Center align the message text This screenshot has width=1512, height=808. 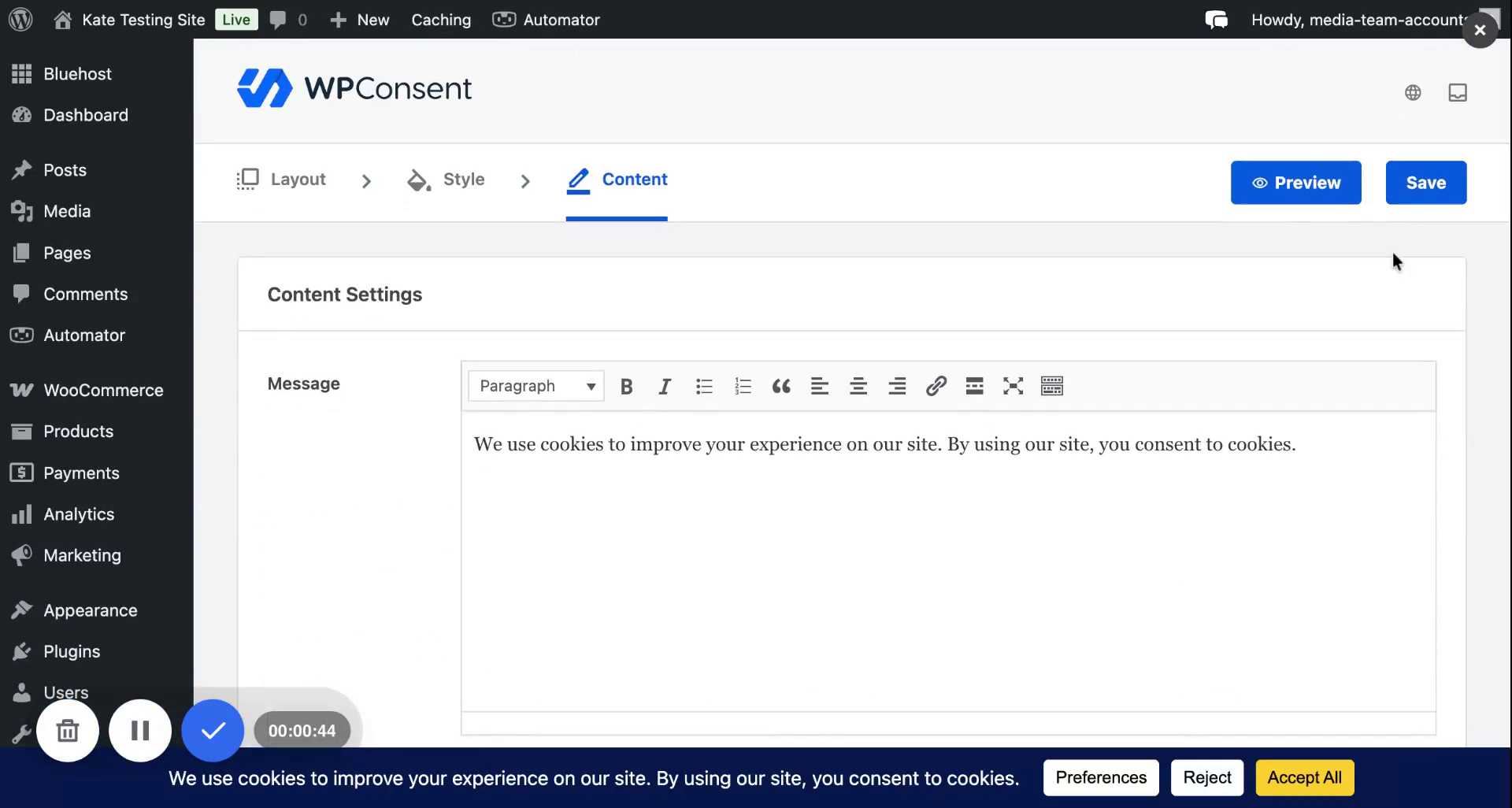[858, 386]
